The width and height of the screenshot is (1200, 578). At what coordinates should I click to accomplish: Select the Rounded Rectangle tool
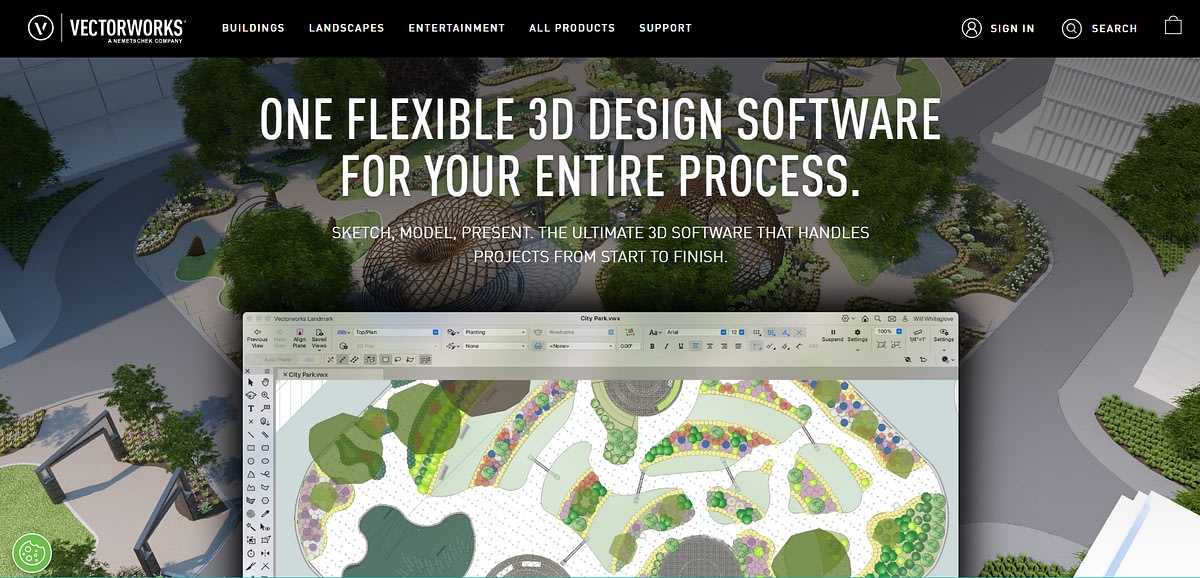point(265,447)
